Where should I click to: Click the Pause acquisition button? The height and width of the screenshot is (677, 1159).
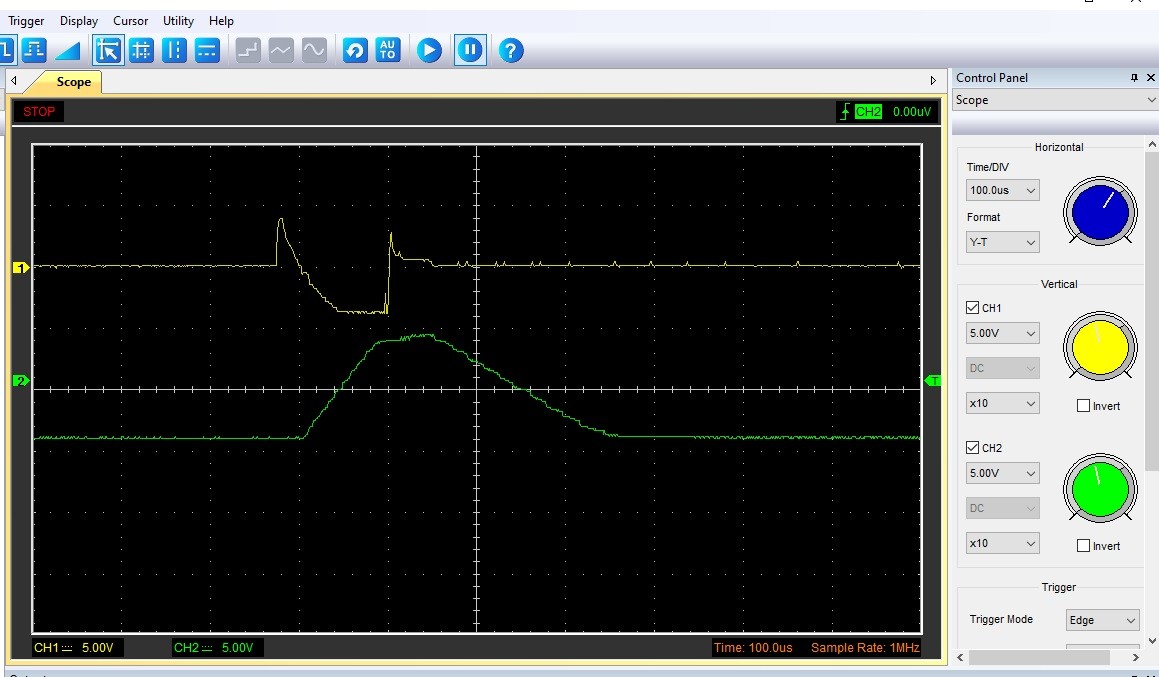[470, 50]
